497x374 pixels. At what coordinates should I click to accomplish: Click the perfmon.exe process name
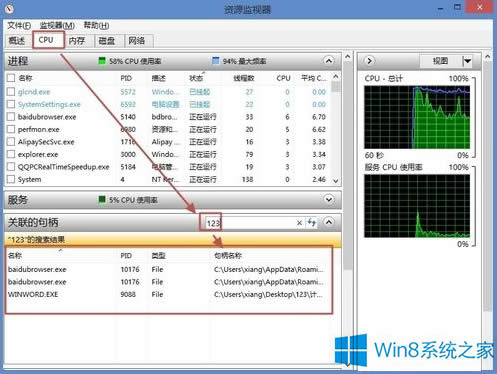[x=38, y=129]
